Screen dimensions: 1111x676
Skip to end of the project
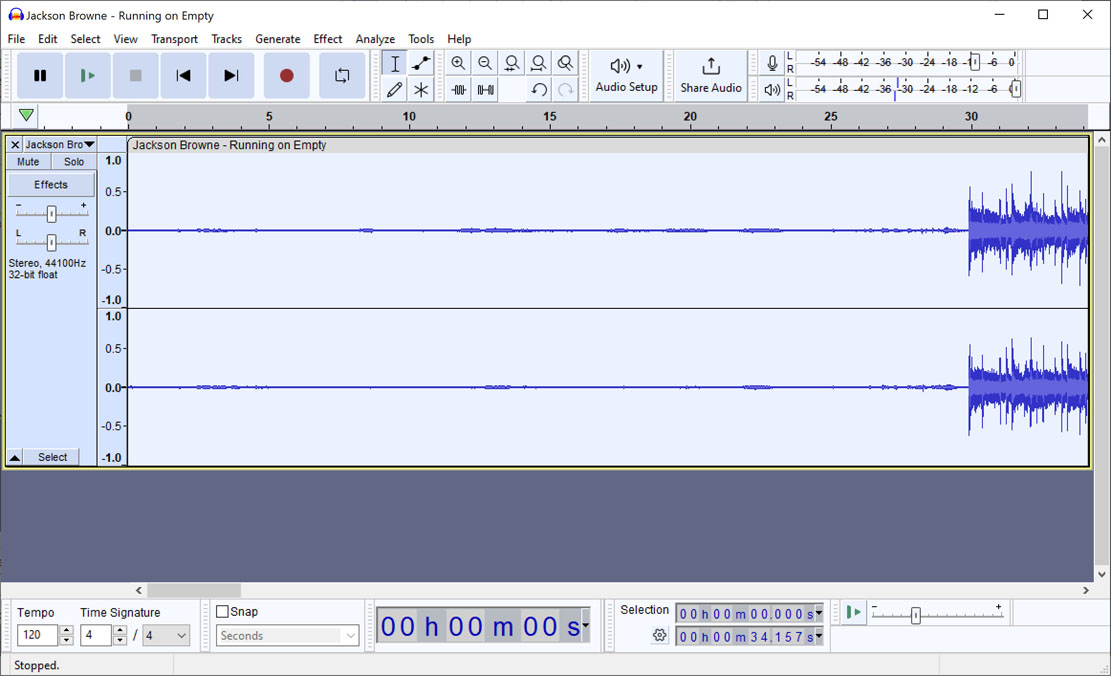[x=231, y=75]
